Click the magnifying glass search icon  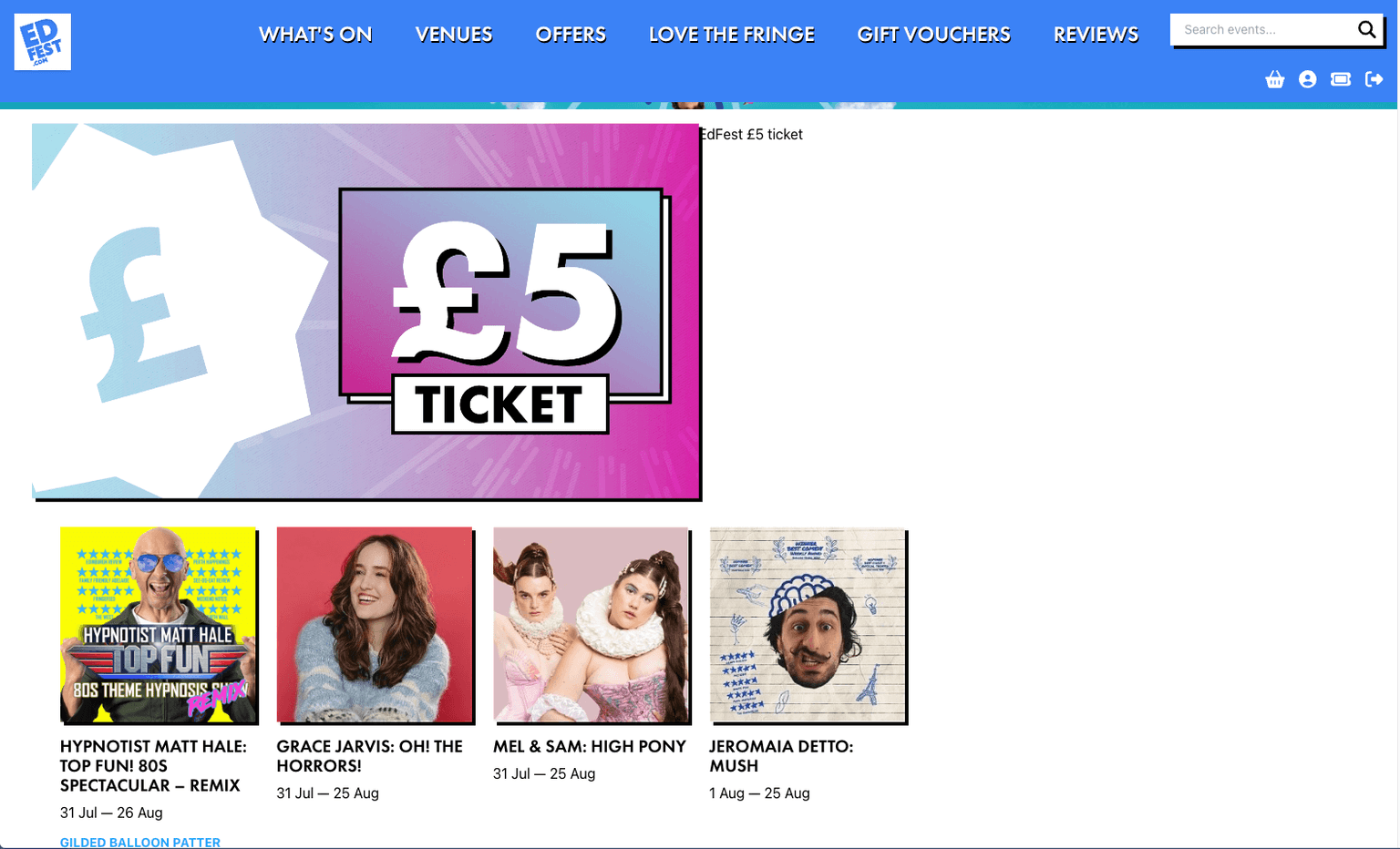(1366, 29)
